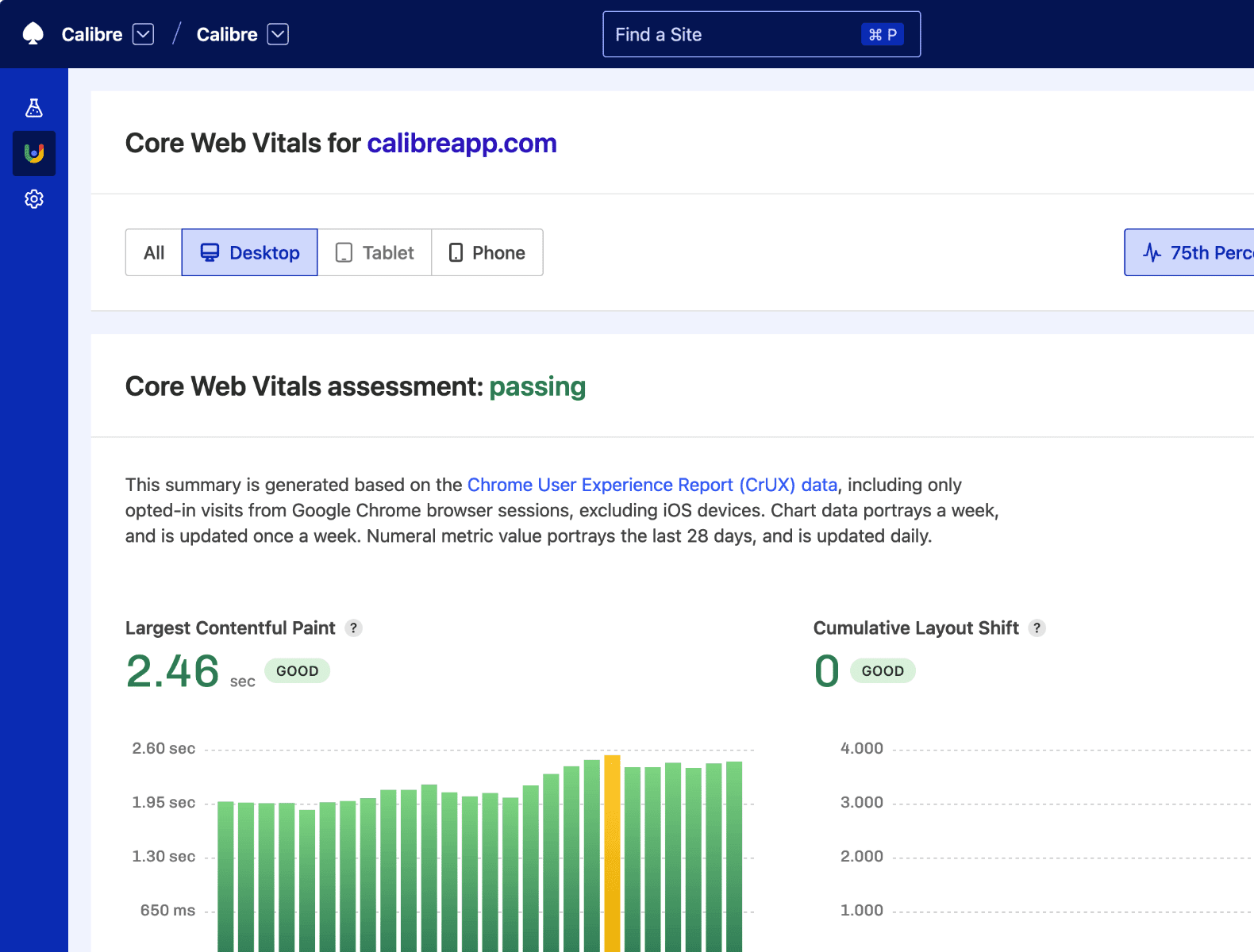This screenshot has height=952, width=1254.
Task: Click Cumulative Layout Shift help question mark
Action: click(1037, 628)
